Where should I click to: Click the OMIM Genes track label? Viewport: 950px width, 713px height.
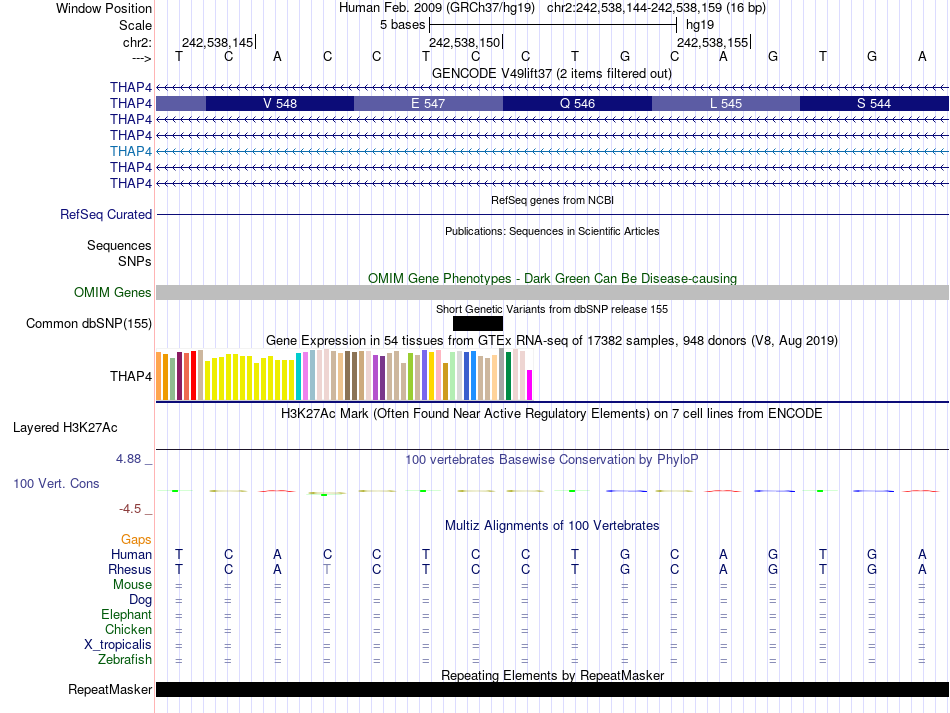coord(113,292)
